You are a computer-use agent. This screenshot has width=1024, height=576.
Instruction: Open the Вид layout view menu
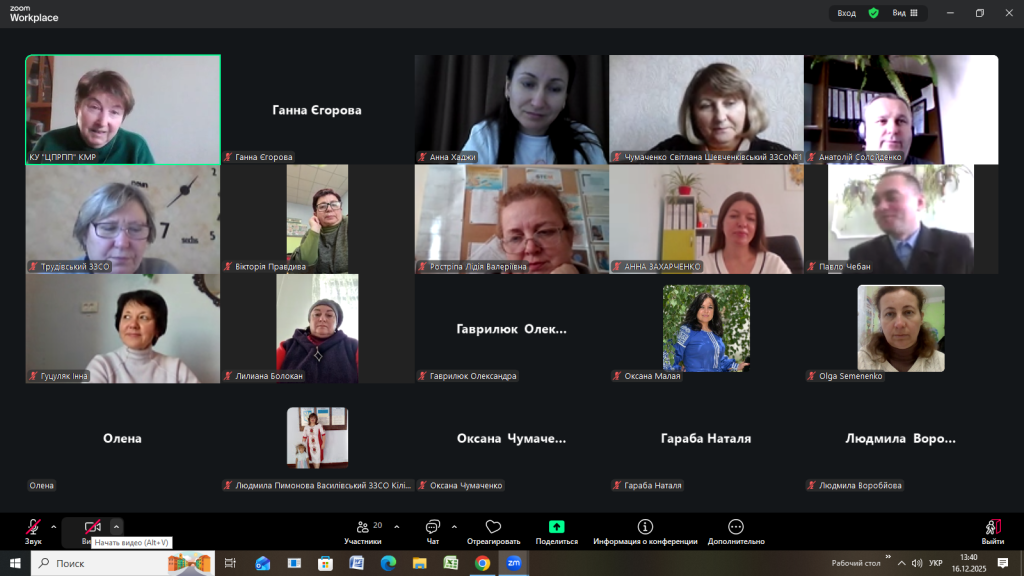click(904, 13)
